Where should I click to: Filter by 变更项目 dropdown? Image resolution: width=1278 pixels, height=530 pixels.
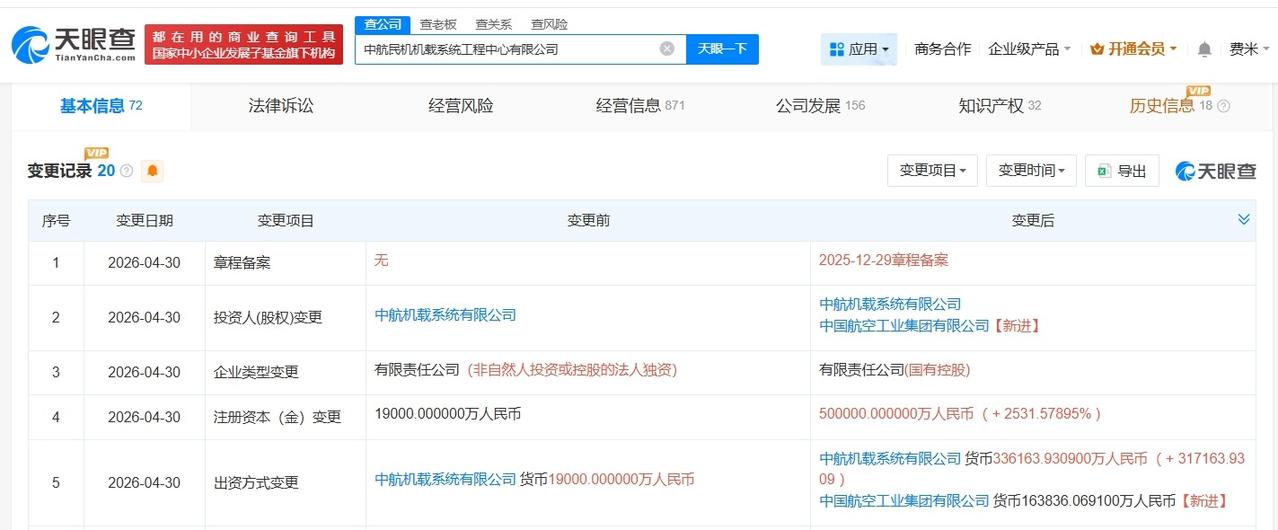(x=932, y=171)
